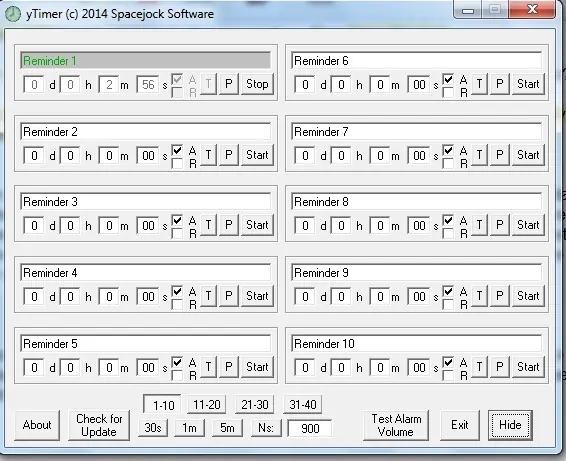This screenshot has width=566, height=461.
Task: Click the Reminder 10 name field
Action: (417, 344)
